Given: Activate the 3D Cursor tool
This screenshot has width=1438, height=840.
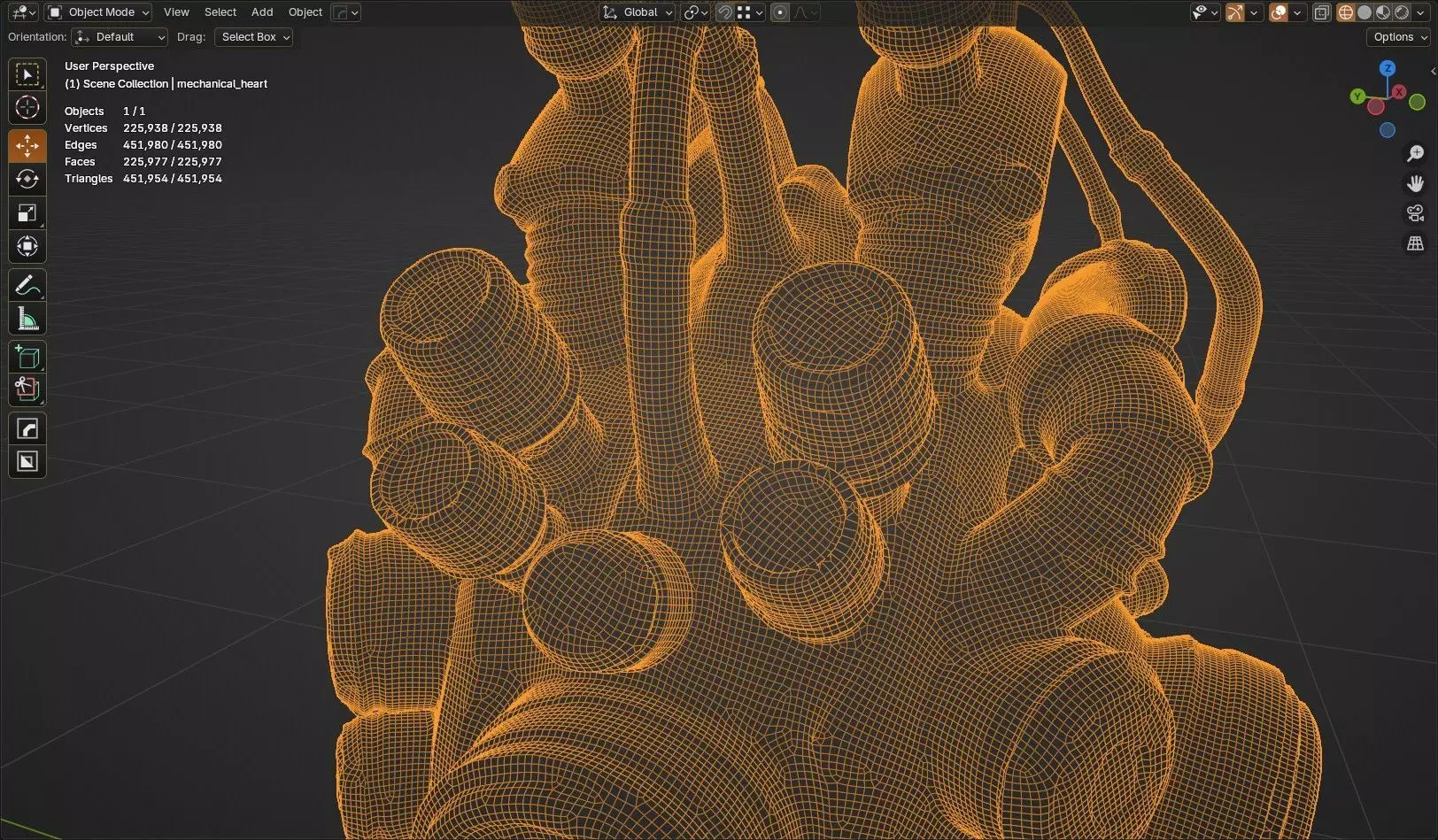Looking at the screenshot, I should click(x=27, y=108).
